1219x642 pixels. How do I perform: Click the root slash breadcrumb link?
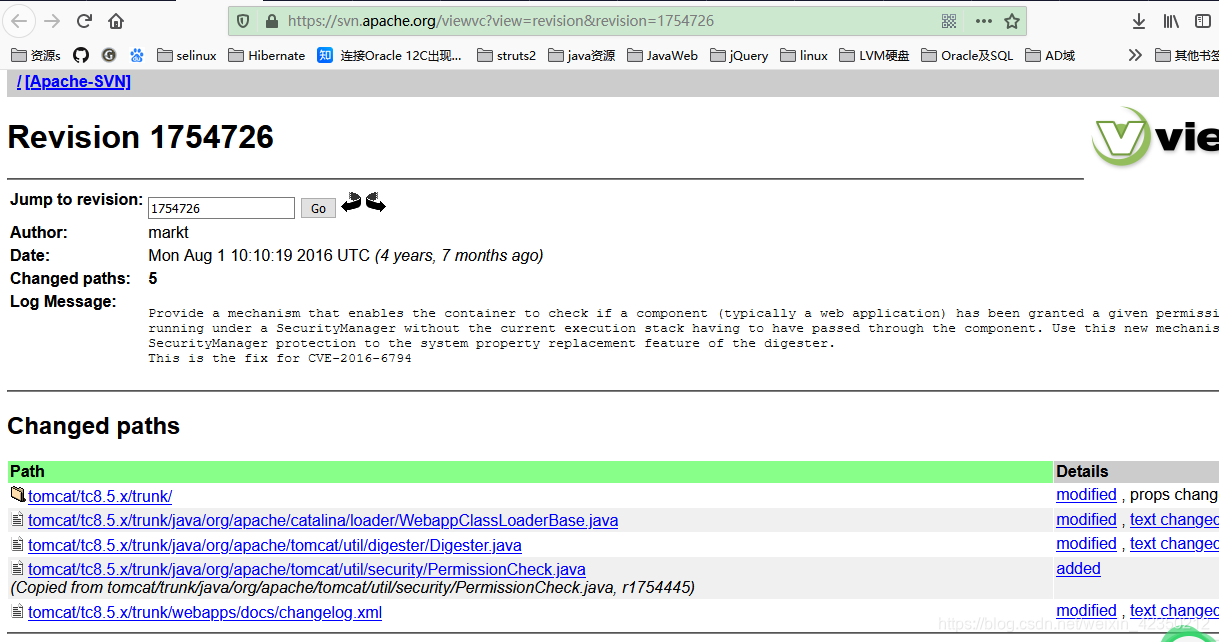click(19, 82)
